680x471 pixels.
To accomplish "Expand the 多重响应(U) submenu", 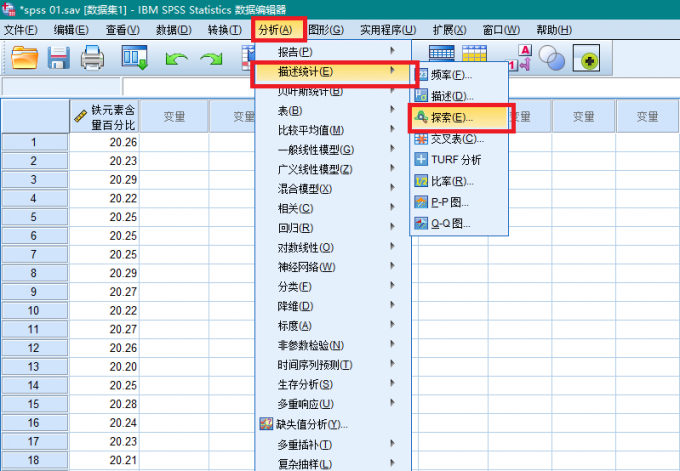I will coord(333,404).
